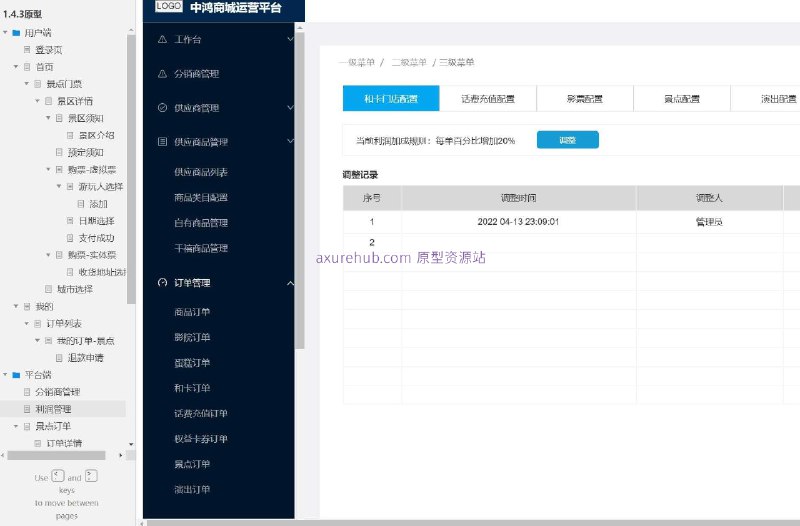Click the page icon beside 退款申请
Image resolution: width=800 pixels, height=526 pixels.
(59, 358)
